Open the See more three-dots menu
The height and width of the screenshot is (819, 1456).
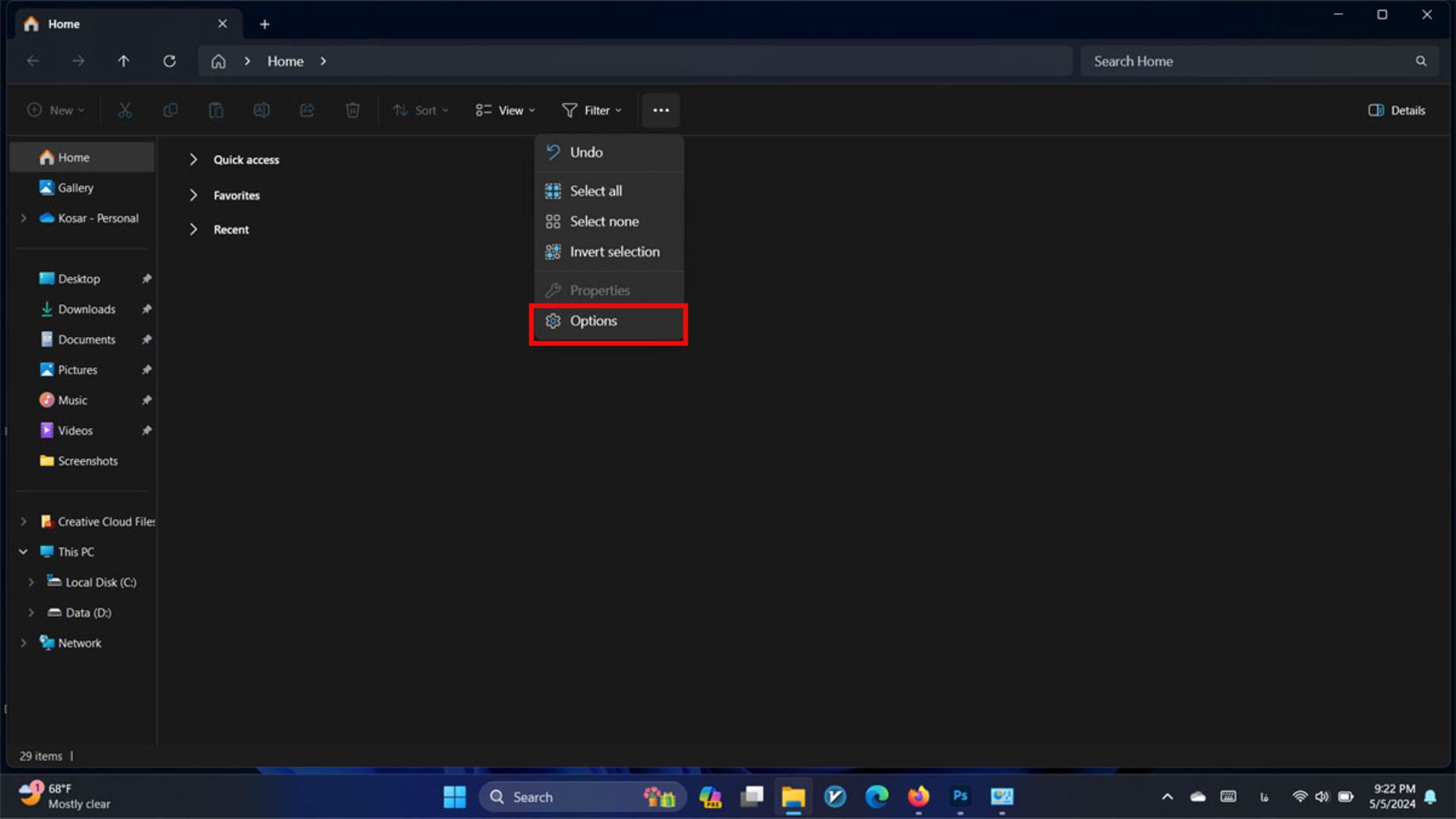coord(661,111)
